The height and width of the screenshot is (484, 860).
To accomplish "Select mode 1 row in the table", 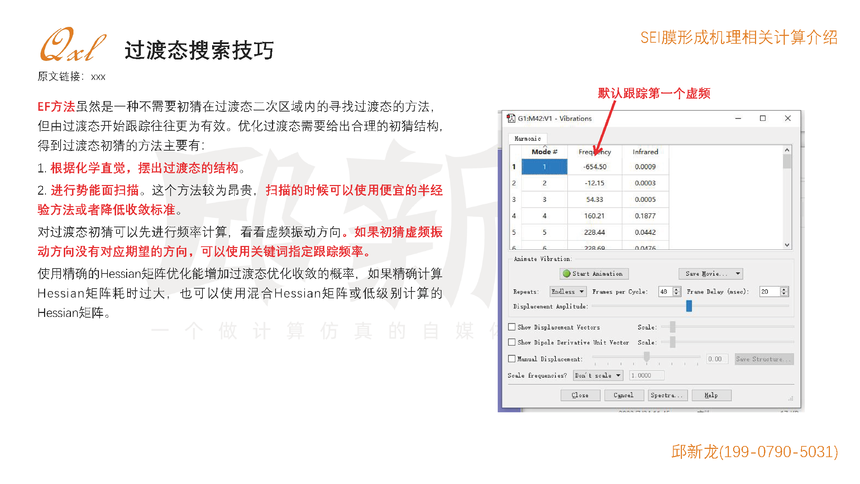I will pyautogui.click(x=544, y=167).
